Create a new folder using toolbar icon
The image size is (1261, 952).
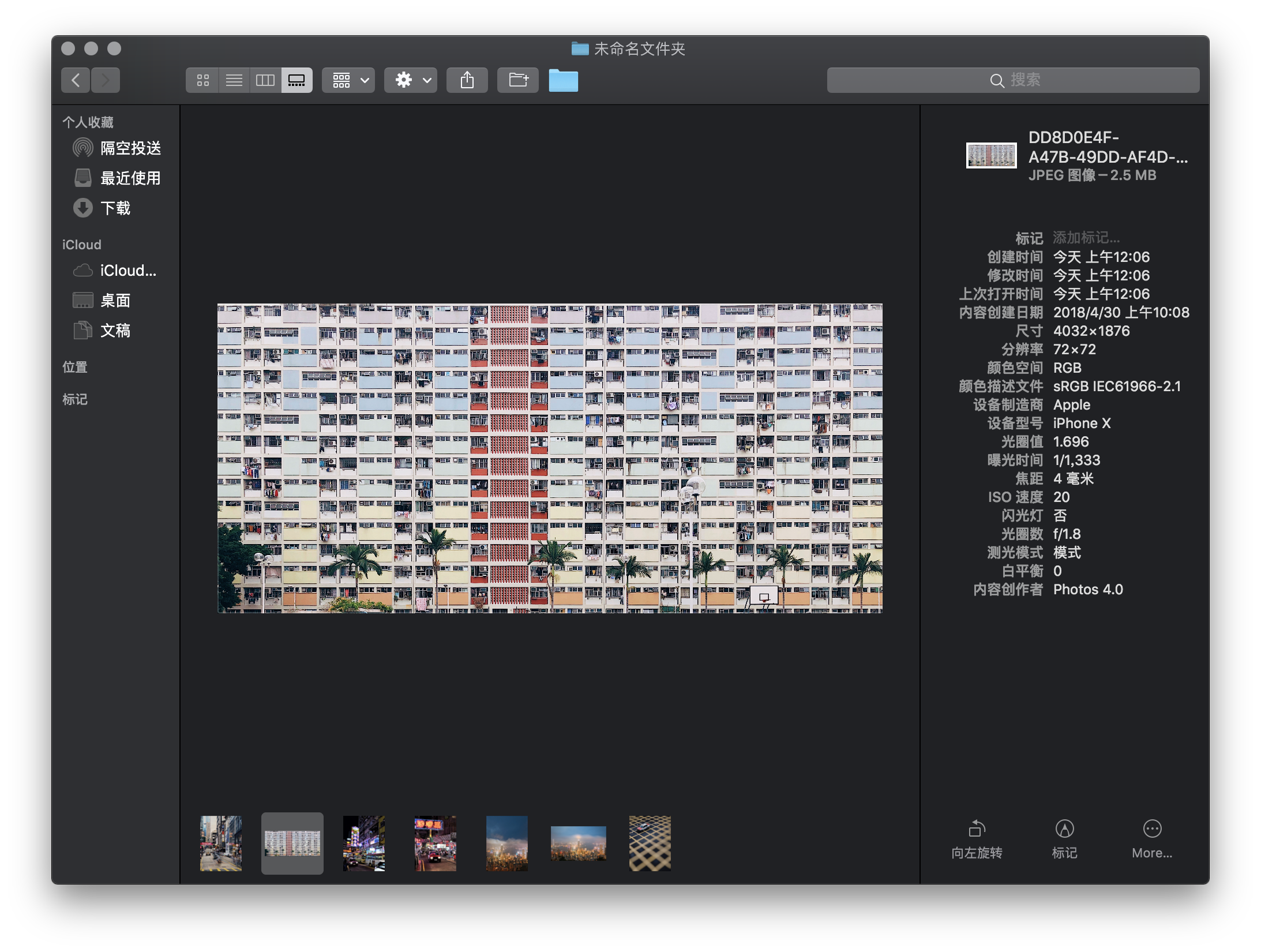click(518, 80)
